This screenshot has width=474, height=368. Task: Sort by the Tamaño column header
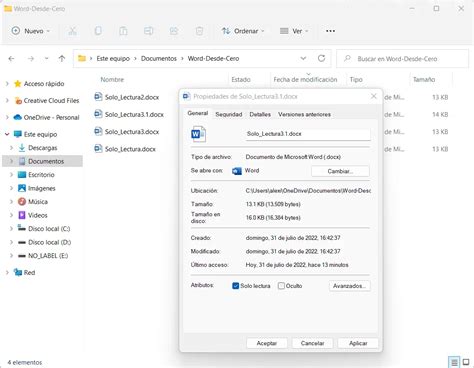coord(424,80)
